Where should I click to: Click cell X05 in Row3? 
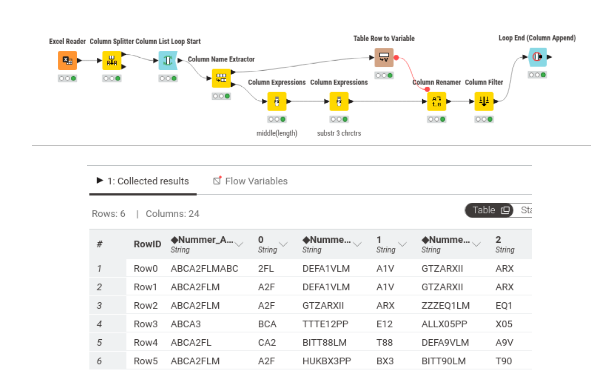pos(504,324)
